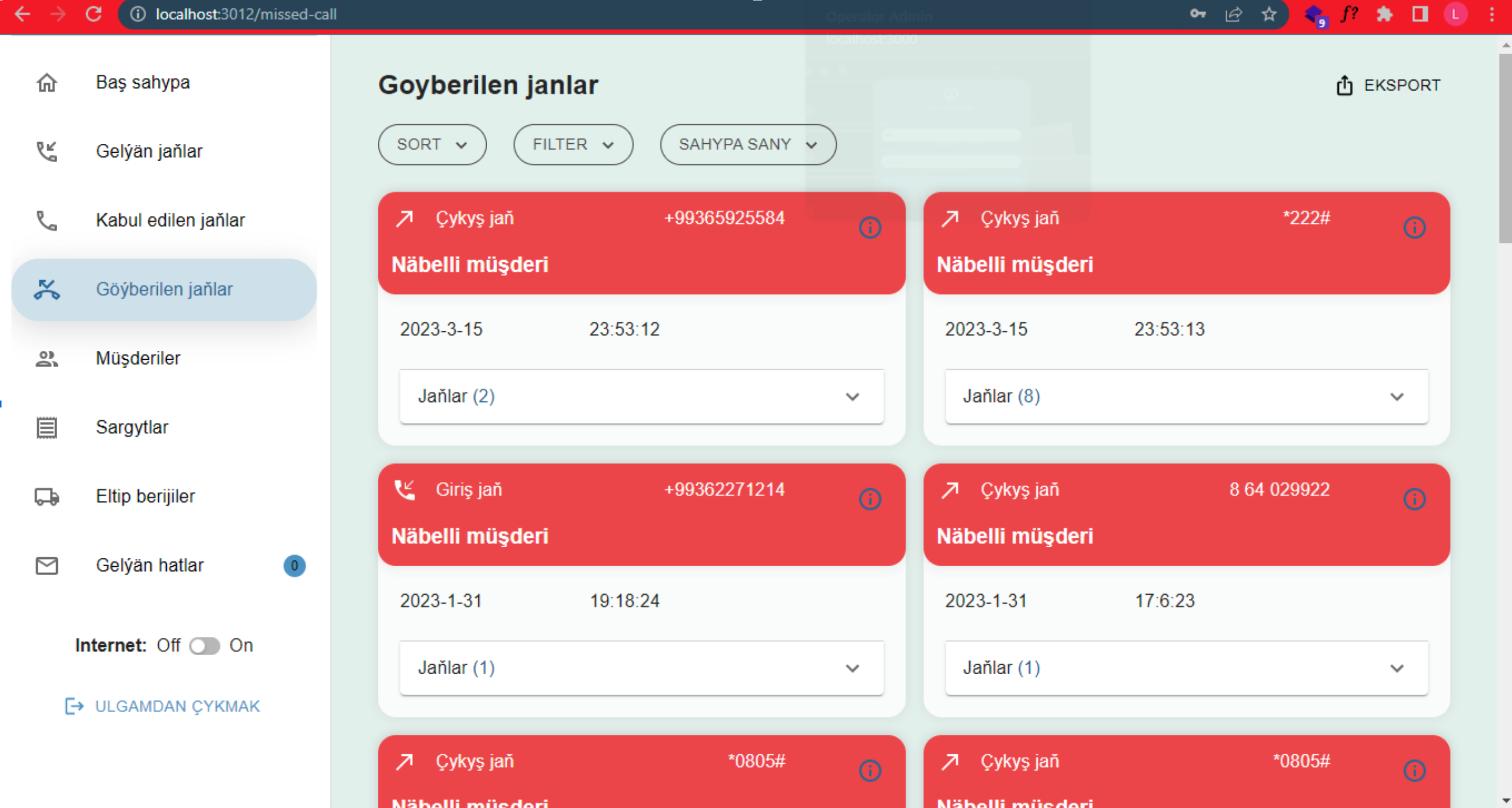Expand Jaňlar (2) list
The width and height of the screenshot is (1512, 808).
coord(642,397)
